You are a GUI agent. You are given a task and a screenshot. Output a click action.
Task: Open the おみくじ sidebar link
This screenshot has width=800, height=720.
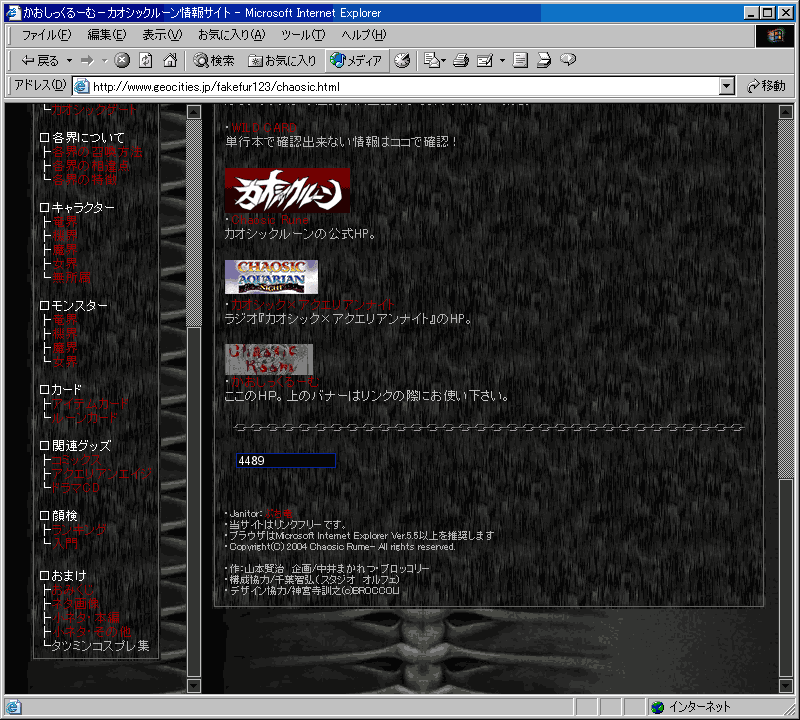72,590
